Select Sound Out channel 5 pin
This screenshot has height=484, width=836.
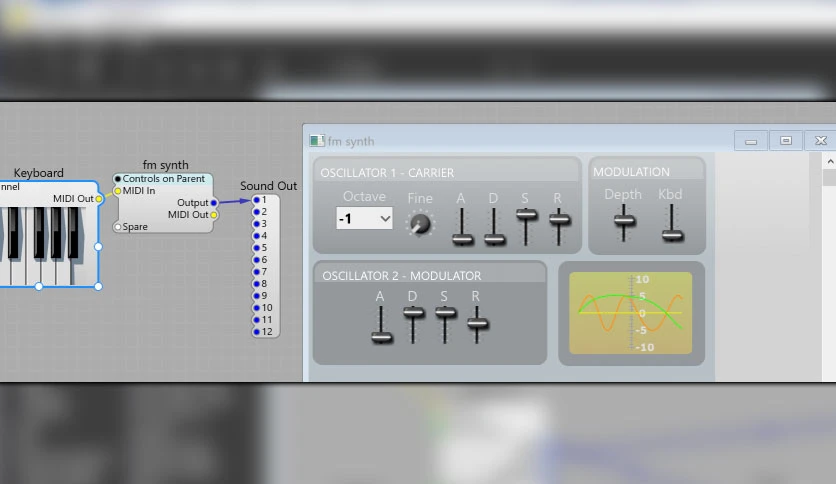[256, 248]
